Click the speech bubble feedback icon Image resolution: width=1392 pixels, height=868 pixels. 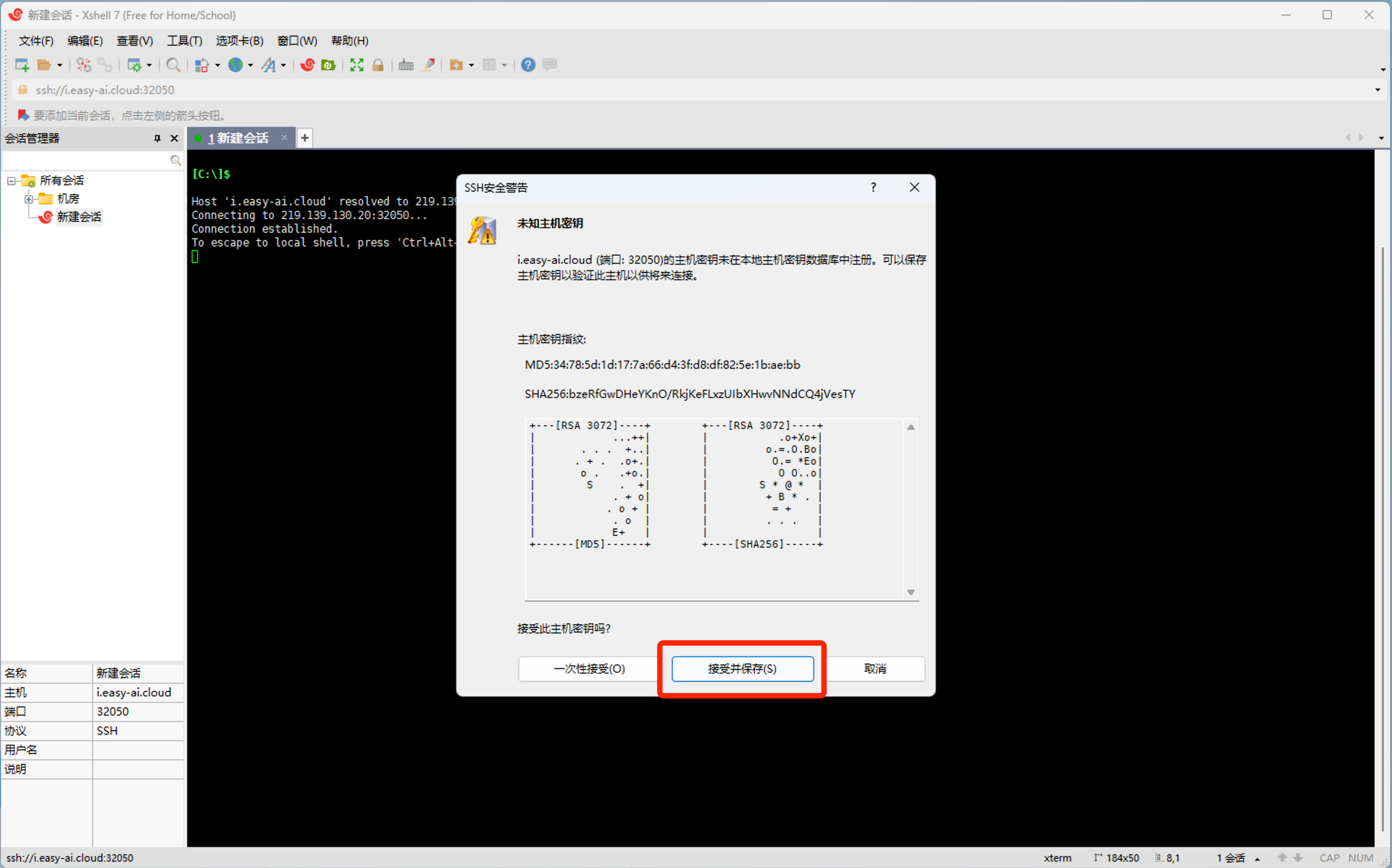(549, 65)
